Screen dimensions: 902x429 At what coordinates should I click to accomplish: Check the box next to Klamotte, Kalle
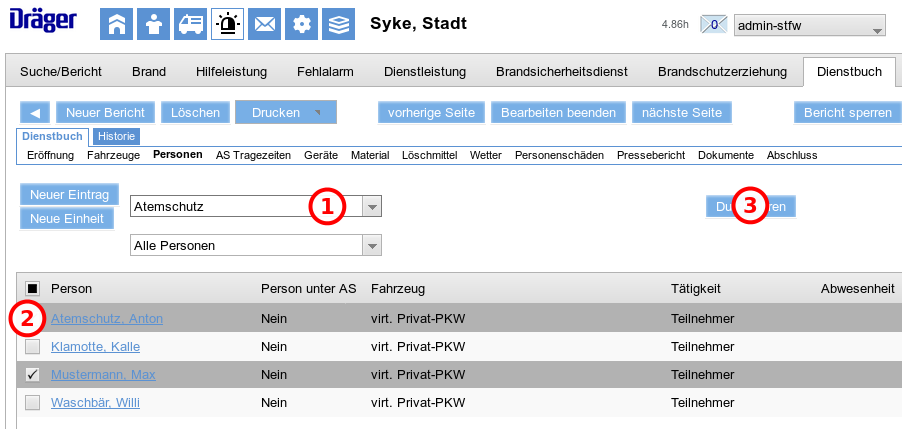(x=33, y=347)
